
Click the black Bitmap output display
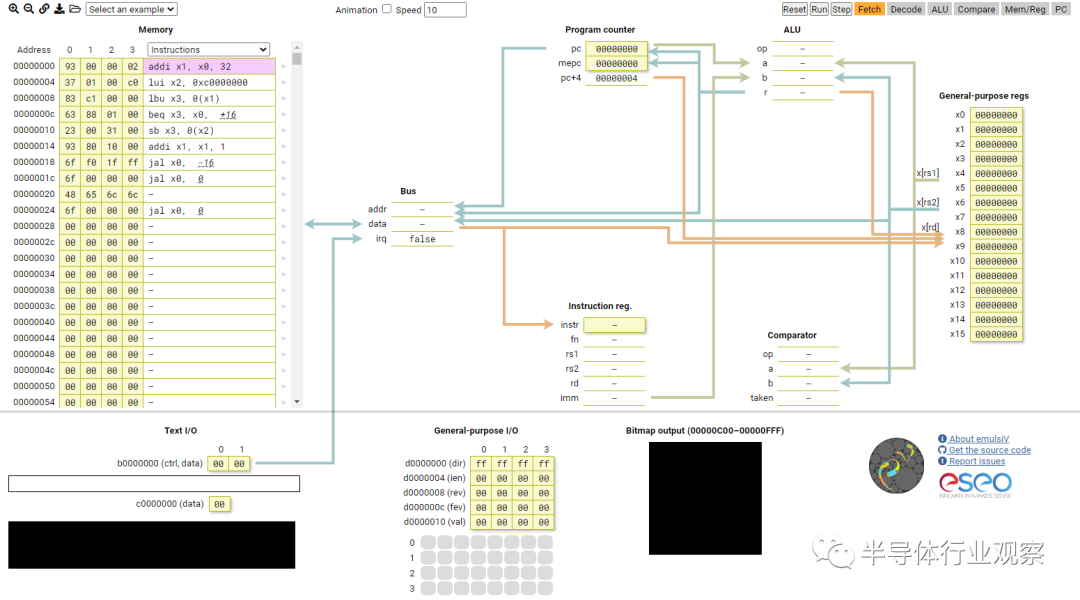click(x=705, y=498)
